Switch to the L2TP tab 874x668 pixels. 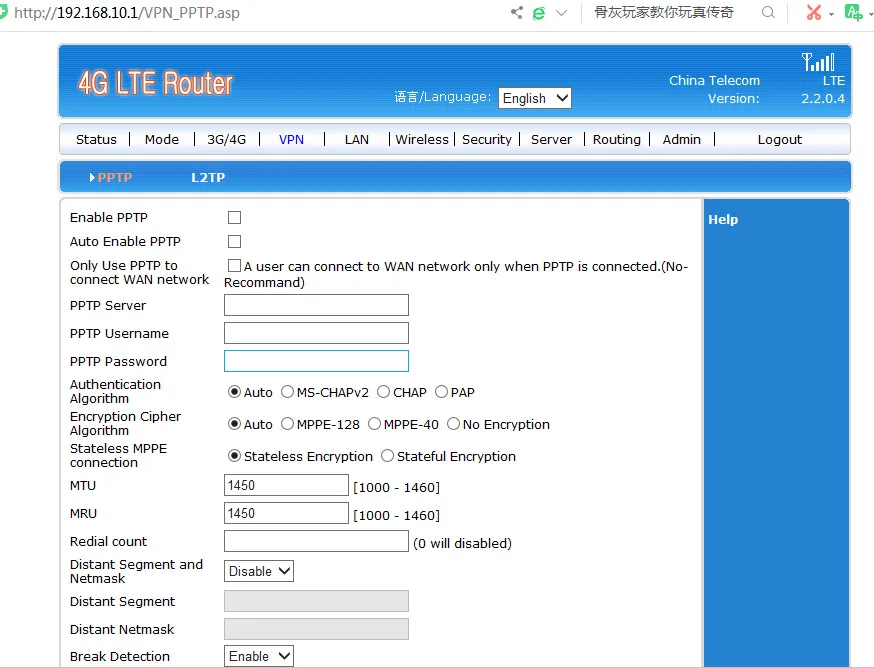coord(207,177)
